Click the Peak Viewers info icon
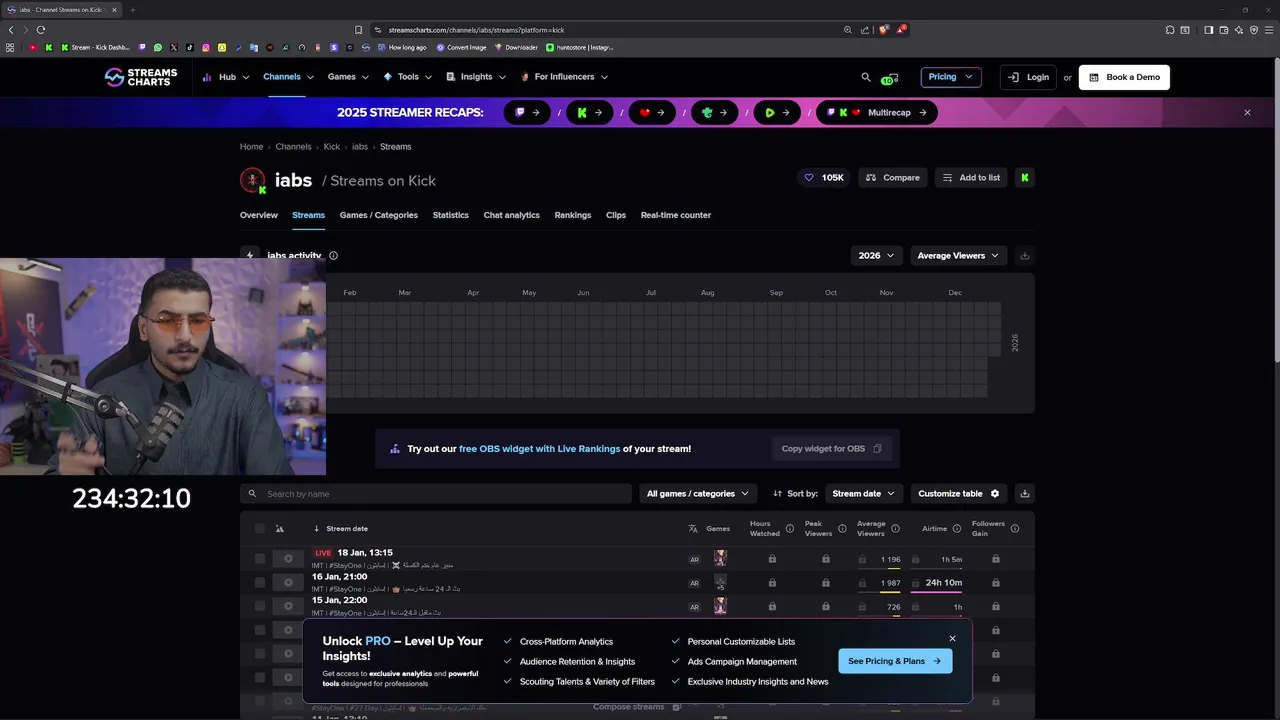 (x=842, y=529)
